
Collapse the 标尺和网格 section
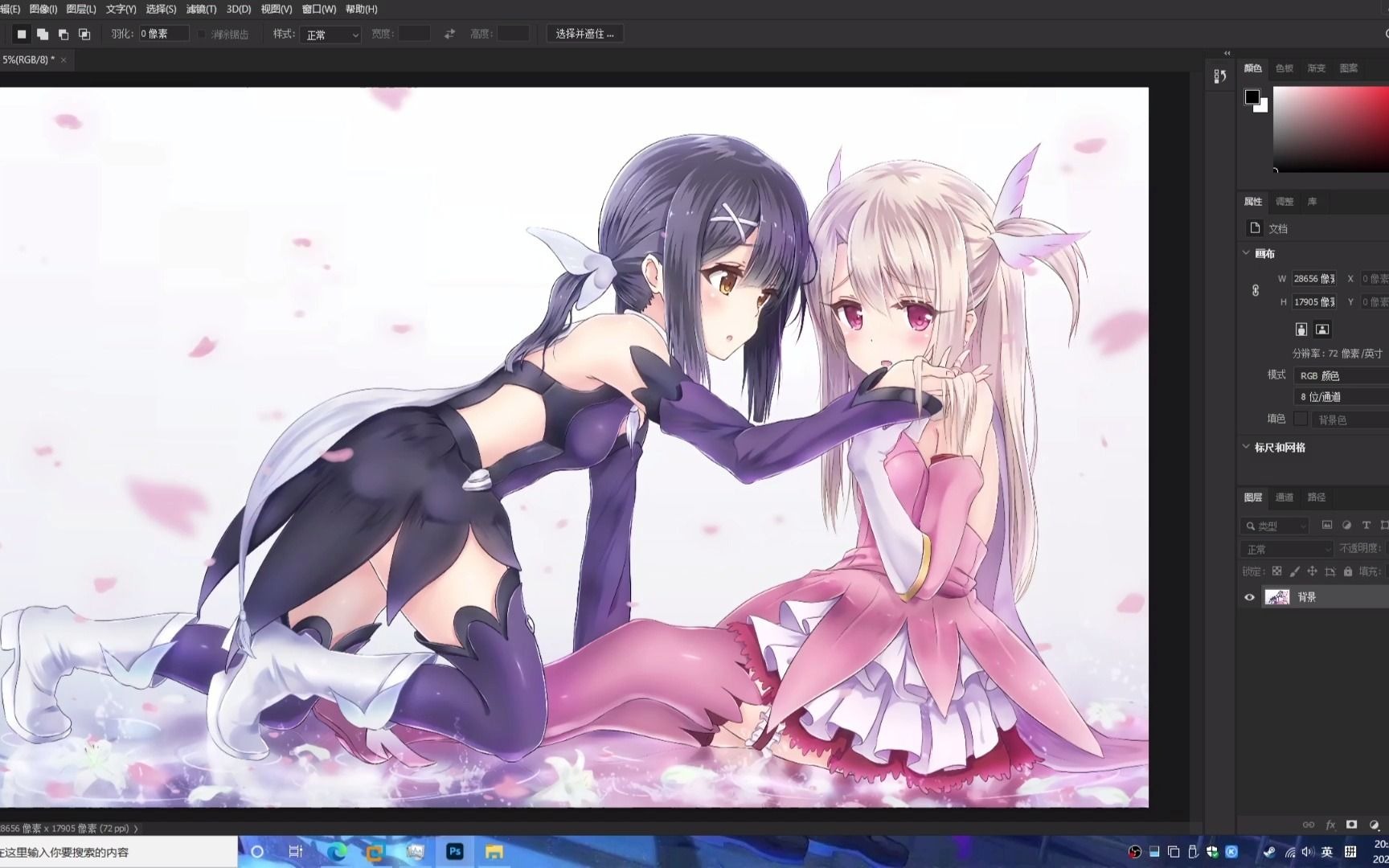click(1247, 446)
